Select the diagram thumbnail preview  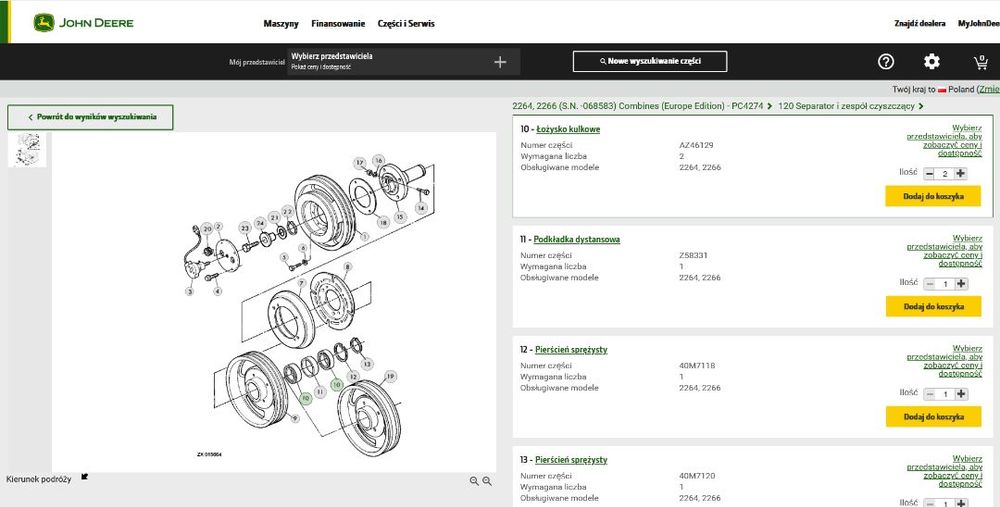tap(27, 150)
